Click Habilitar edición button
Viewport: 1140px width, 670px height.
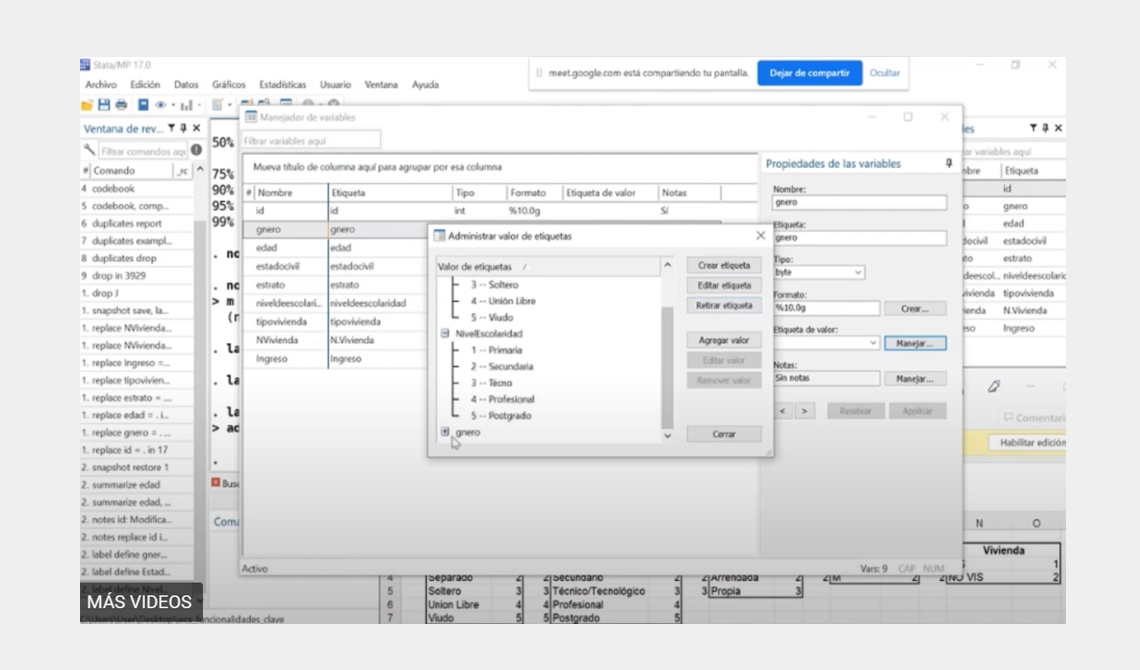(x=1029, y=443)
